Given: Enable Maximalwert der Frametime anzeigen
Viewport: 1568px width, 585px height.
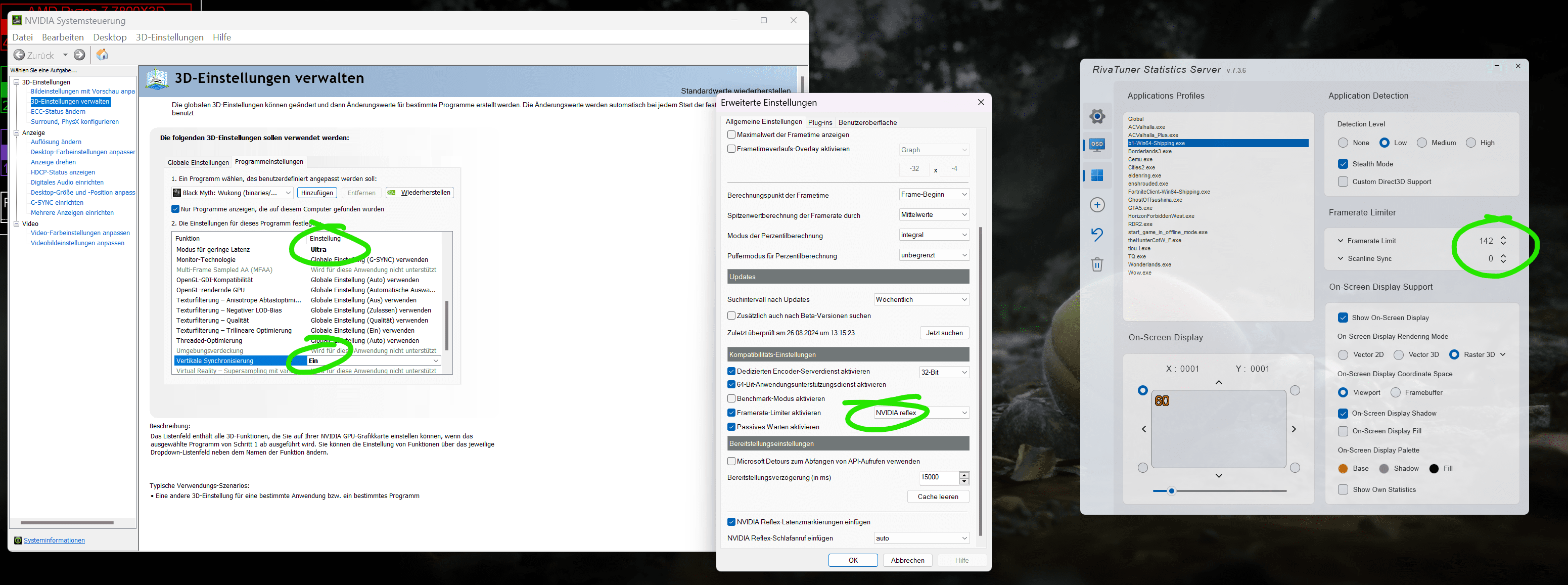Looking at the screenshot, I should click(x=731, y=134).
